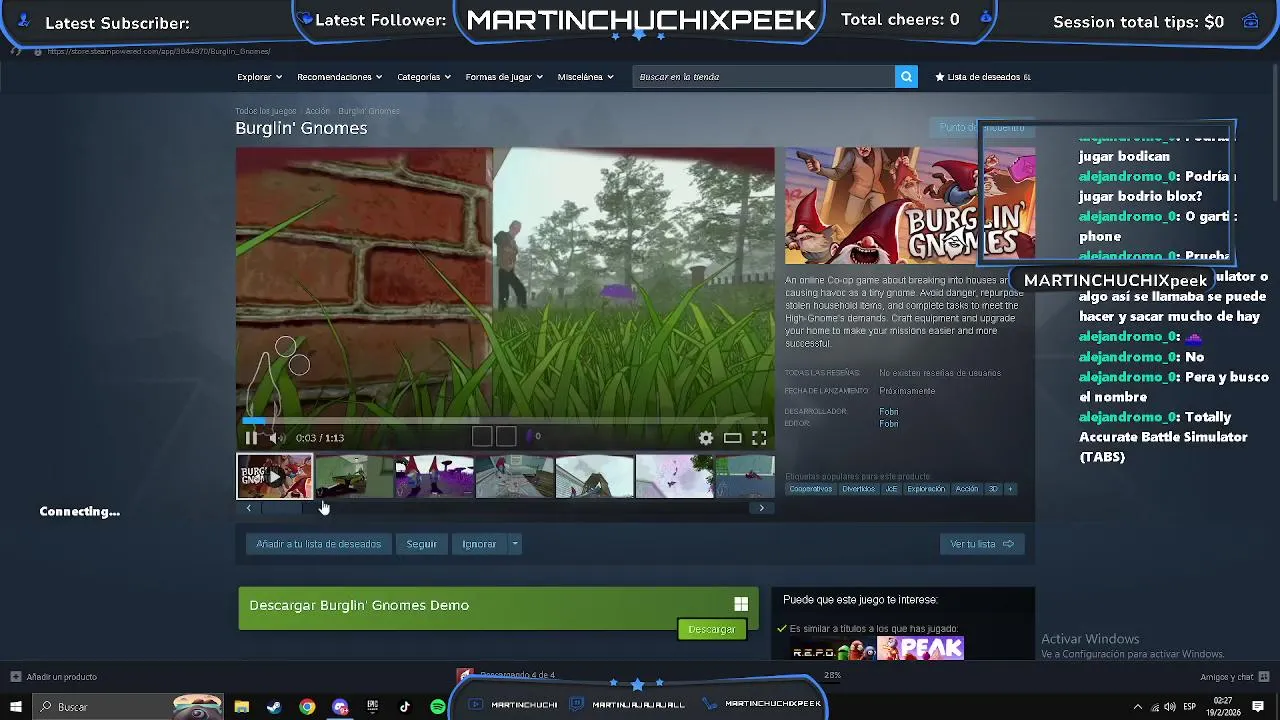Image resolution: width=1280 pixels, height=720 pixels.
Task: Click the 'Todos los juegos' breadcrumb
Action: pos(266,111)
